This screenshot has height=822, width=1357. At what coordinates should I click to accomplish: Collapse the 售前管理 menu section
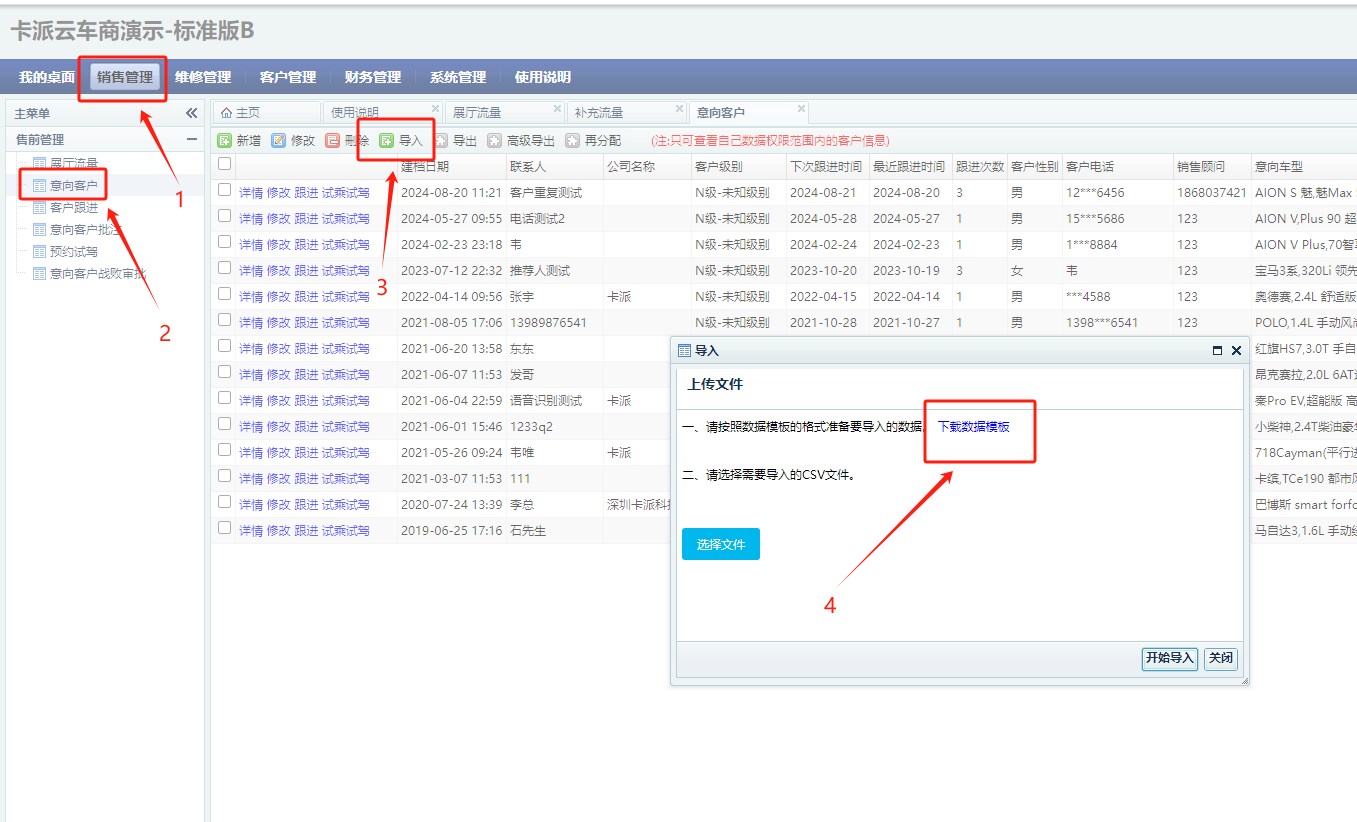[192, 140]
